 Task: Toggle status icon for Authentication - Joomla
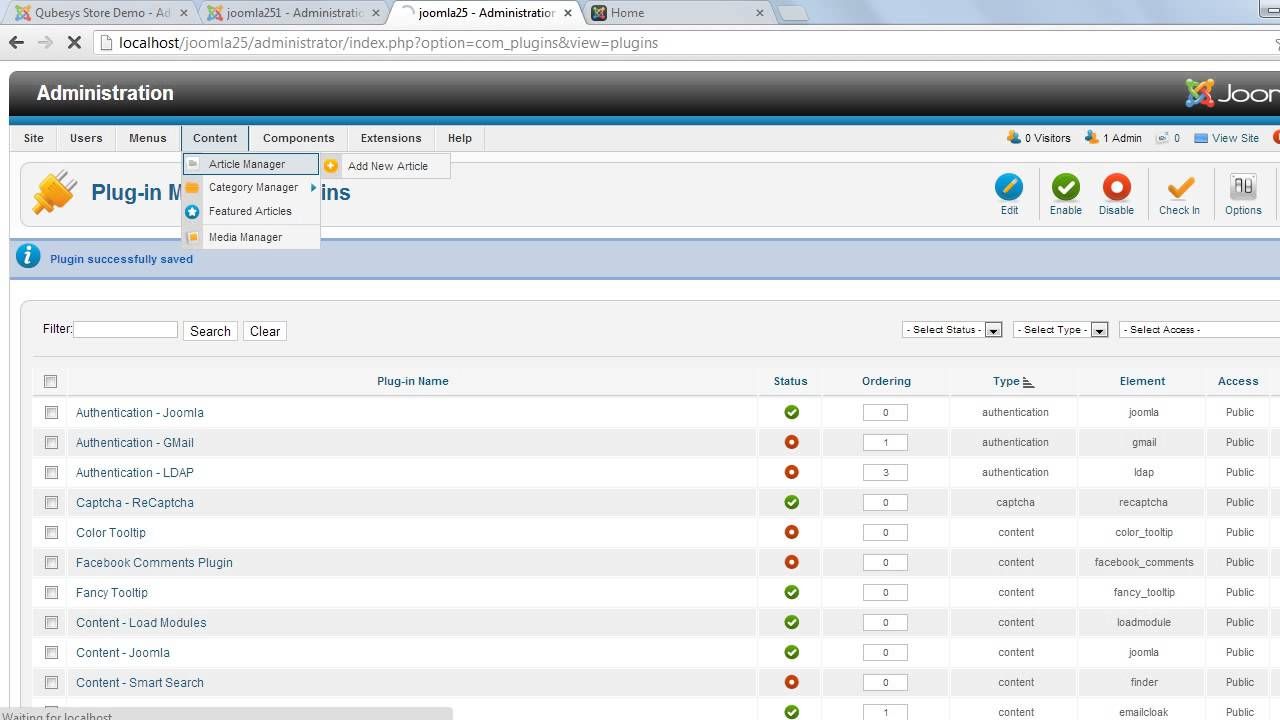click(791, 412)
